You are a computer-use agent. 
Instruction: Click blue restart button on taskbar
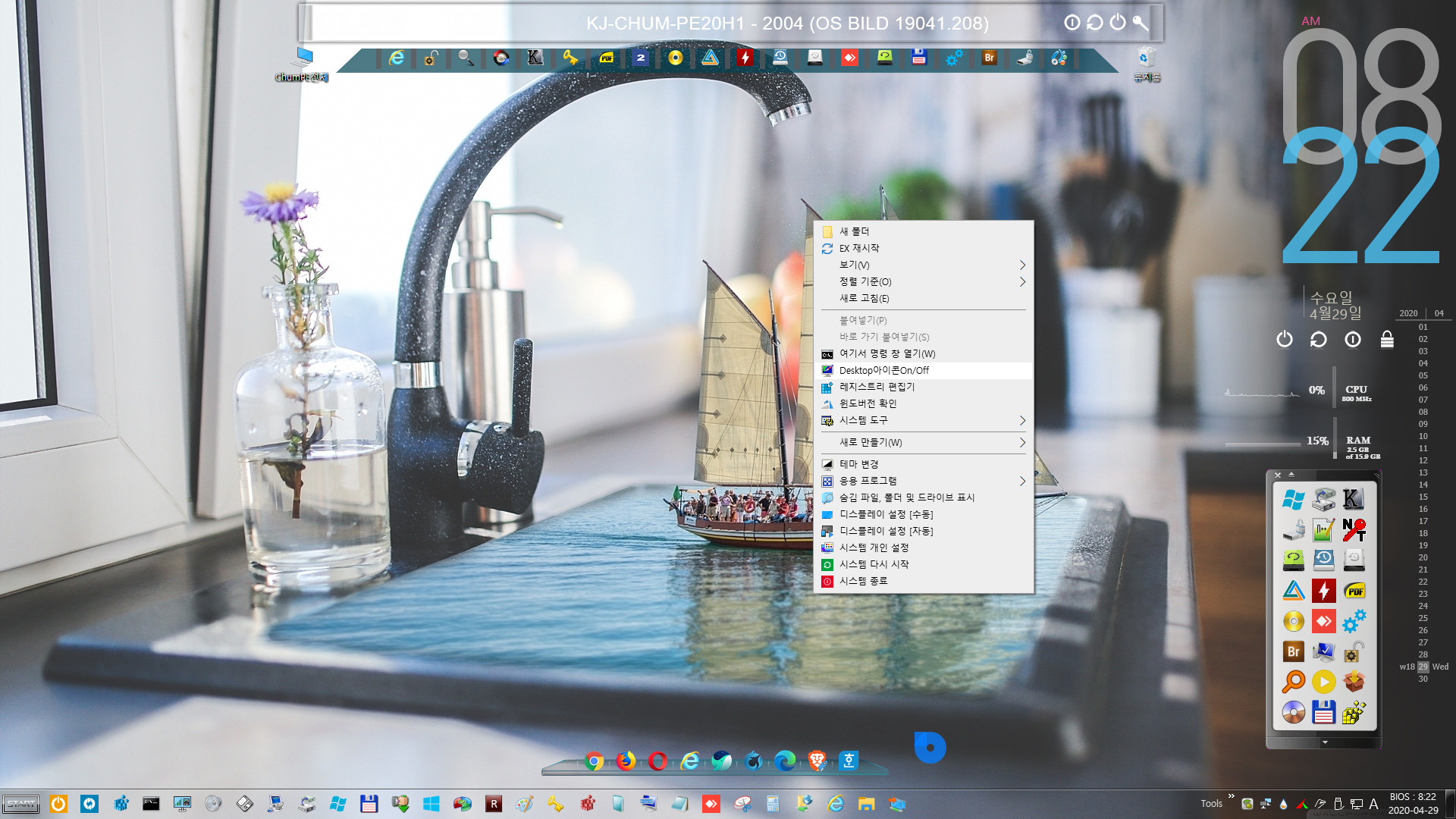pos(89,804)
